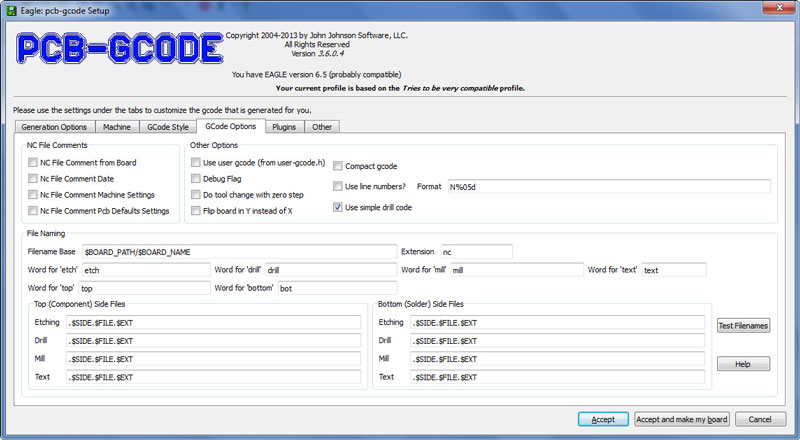This screenshot has height=440, width=800.
Task: Go to the Plugins tab
Action: [284, 127]
